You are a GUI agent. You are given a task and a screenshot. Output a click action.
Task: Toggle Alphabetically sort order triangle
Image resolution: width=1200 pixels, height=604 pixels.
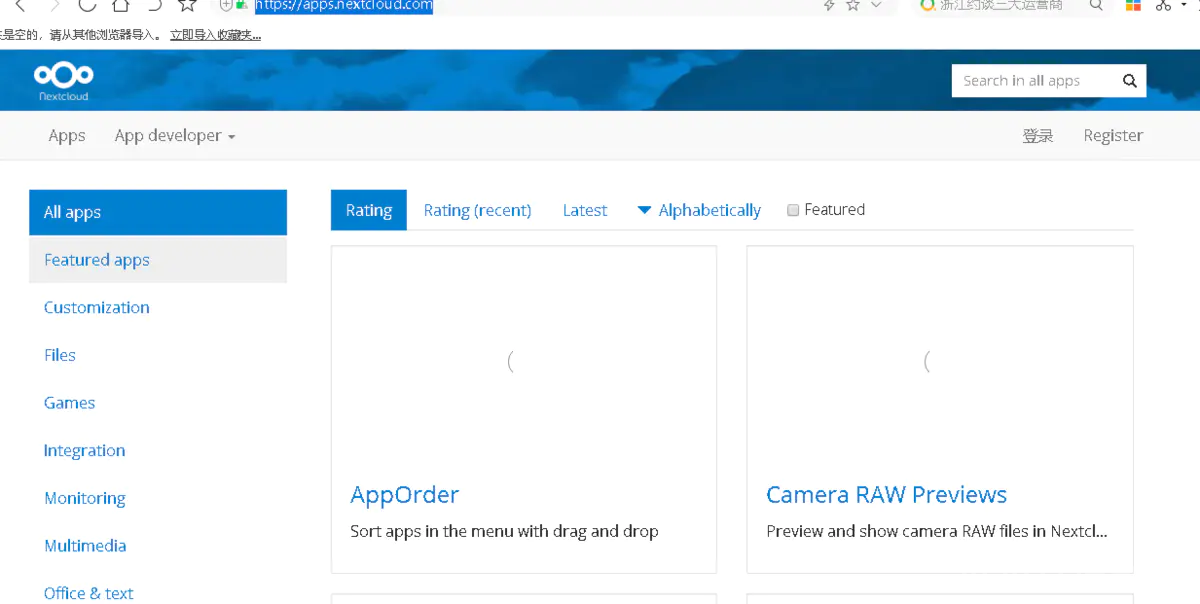[644, 210]
